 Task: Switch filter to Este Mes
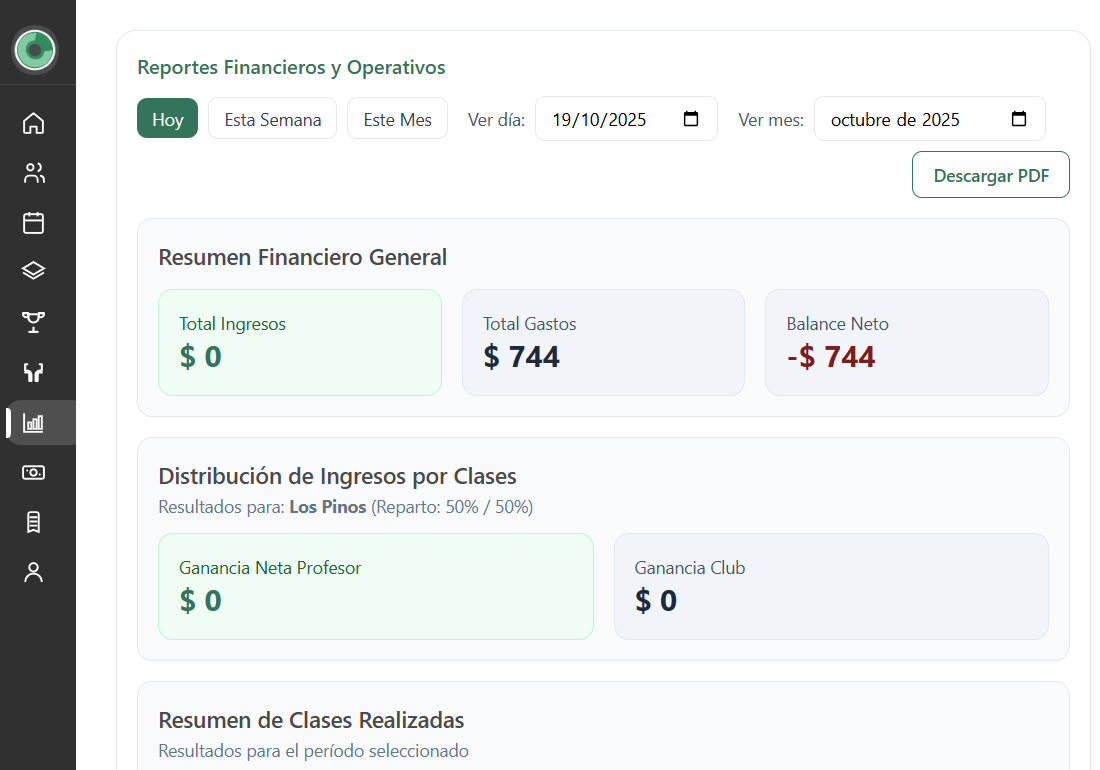[397, 119]
